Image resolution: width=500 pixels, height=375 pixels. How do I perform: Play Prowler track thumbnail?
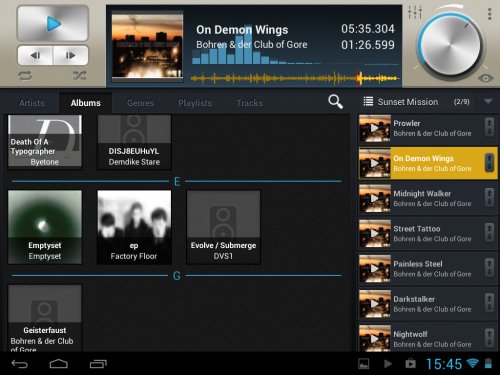(x=375, y=128)
